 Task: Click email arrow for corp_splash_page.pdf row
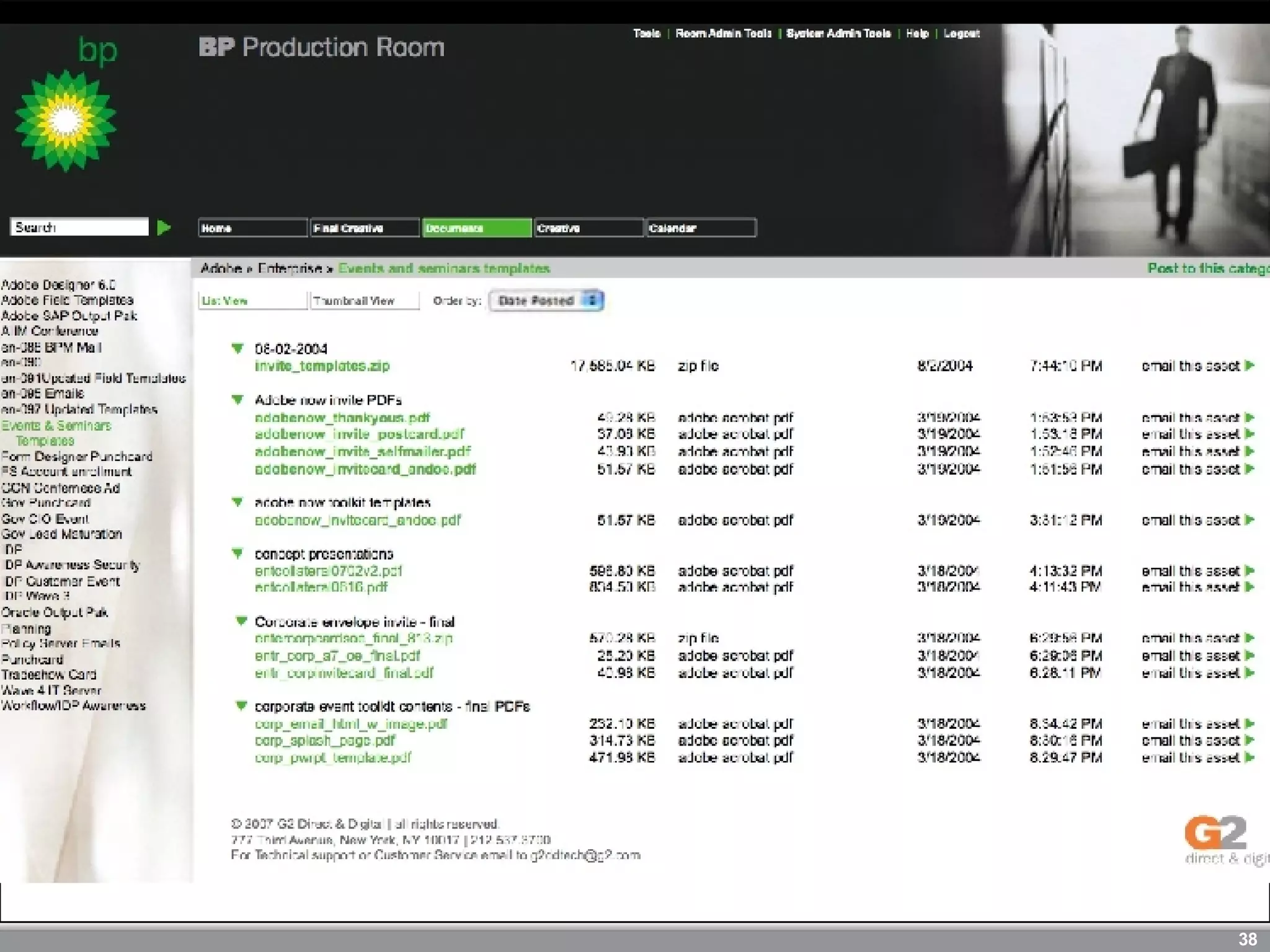[x=1250, y=740]
